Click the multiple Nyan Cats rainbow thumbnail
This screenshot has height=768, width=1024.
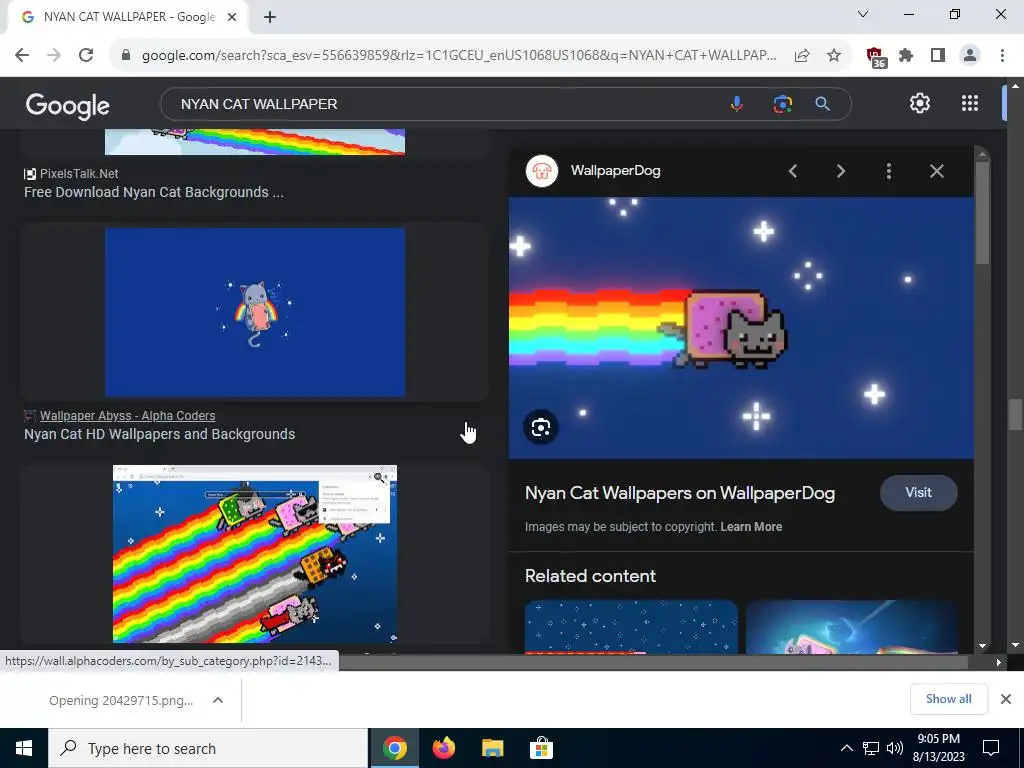[255, 554]
